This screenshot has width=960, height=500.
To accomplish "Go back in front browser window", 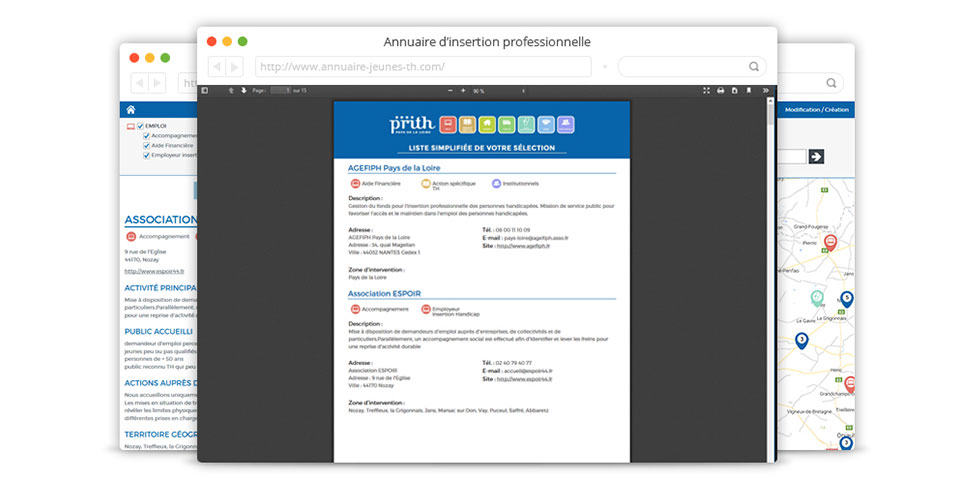I will point(217,66).
